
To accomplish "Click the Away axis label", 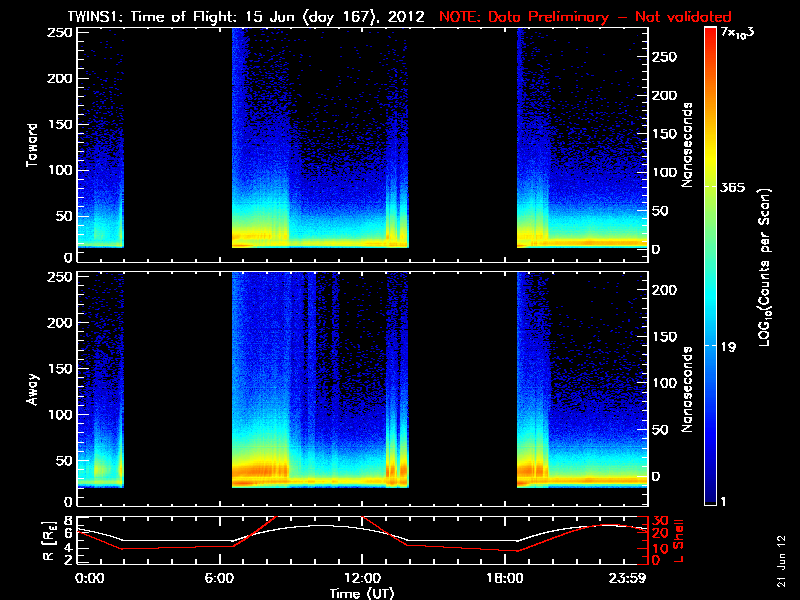I will [x=32, y=389].
